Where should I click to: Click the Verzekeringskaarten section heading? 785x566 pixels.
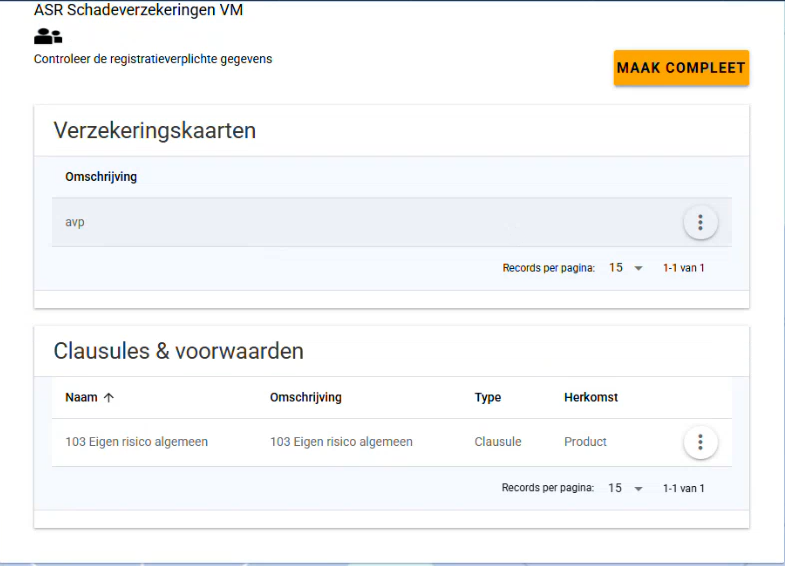(x=154, y=131)
